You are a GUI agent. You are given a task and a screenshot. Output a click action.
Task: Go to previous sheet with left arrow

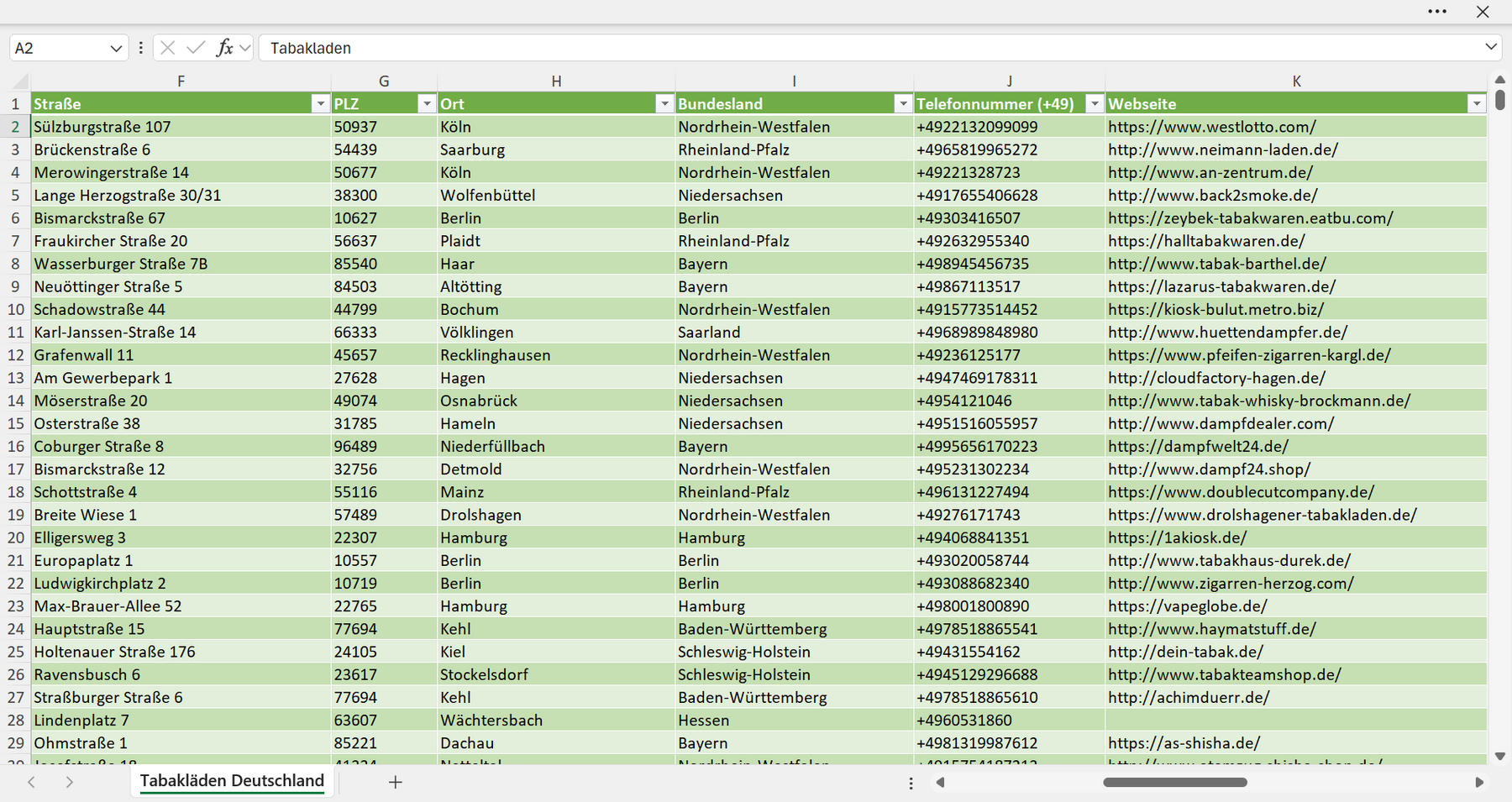click(x=32, y=782)
